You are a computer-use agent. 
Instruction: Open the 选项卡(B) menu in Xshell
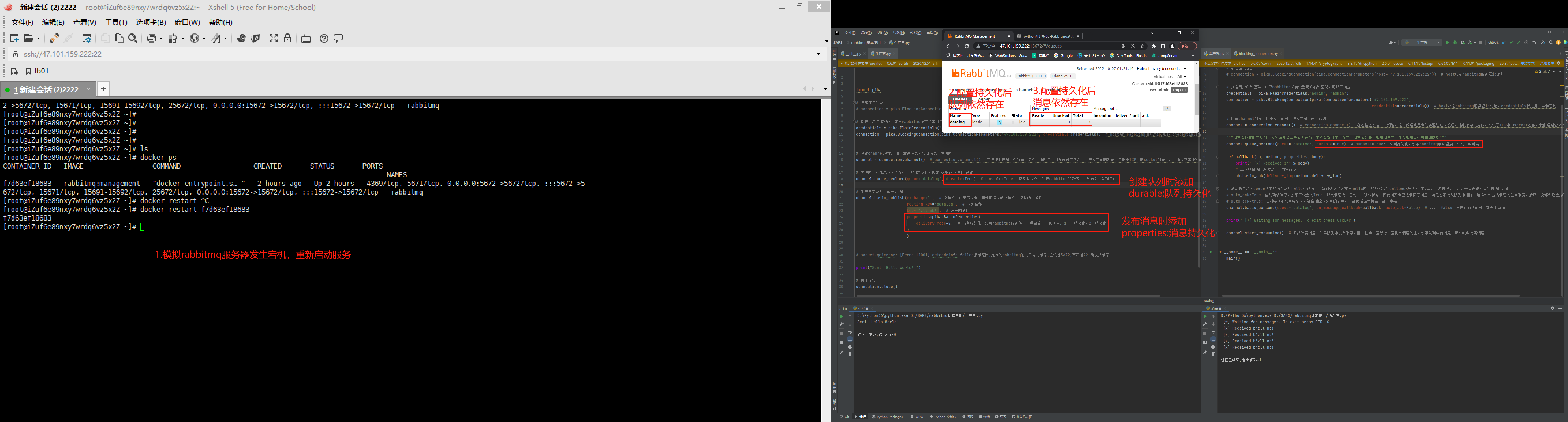click(151, 23)
